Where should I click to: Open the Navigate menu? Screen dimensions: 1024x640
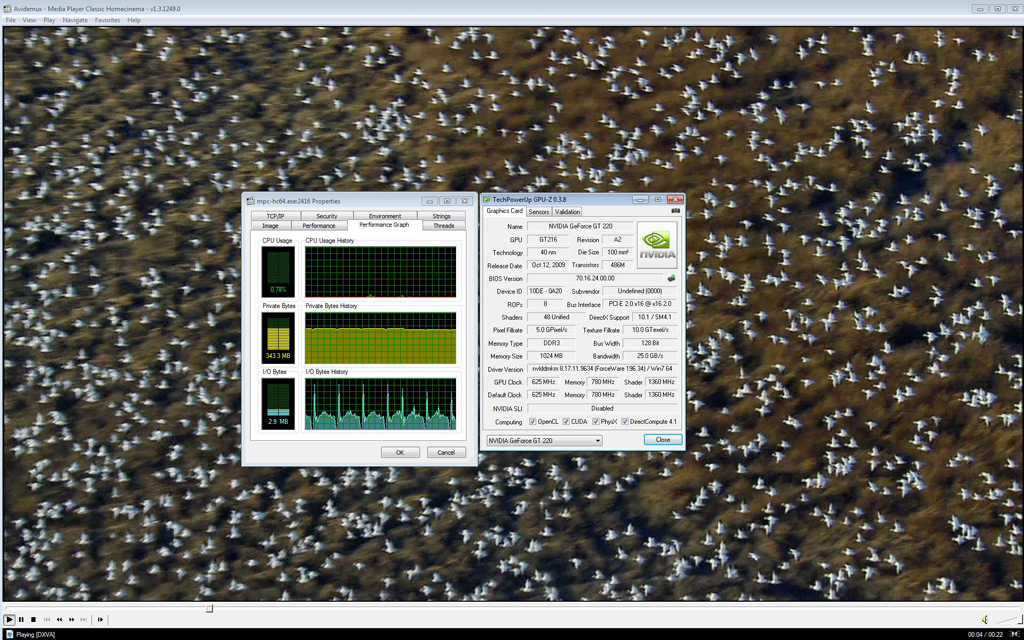tap(75, 20)
